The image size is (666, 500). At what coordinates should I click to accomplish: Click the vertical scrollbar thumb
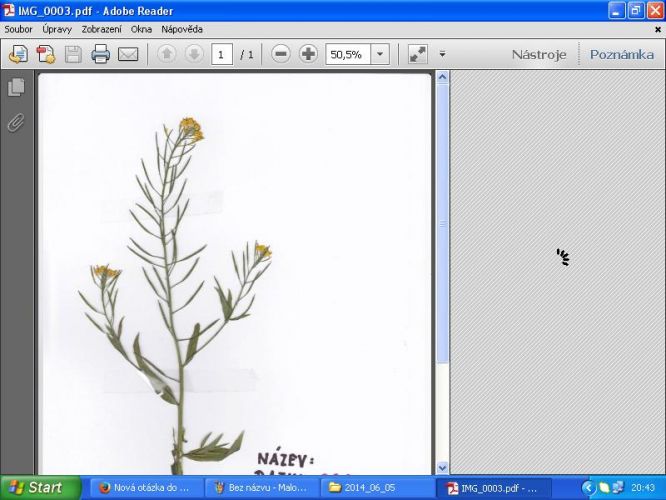442,223
